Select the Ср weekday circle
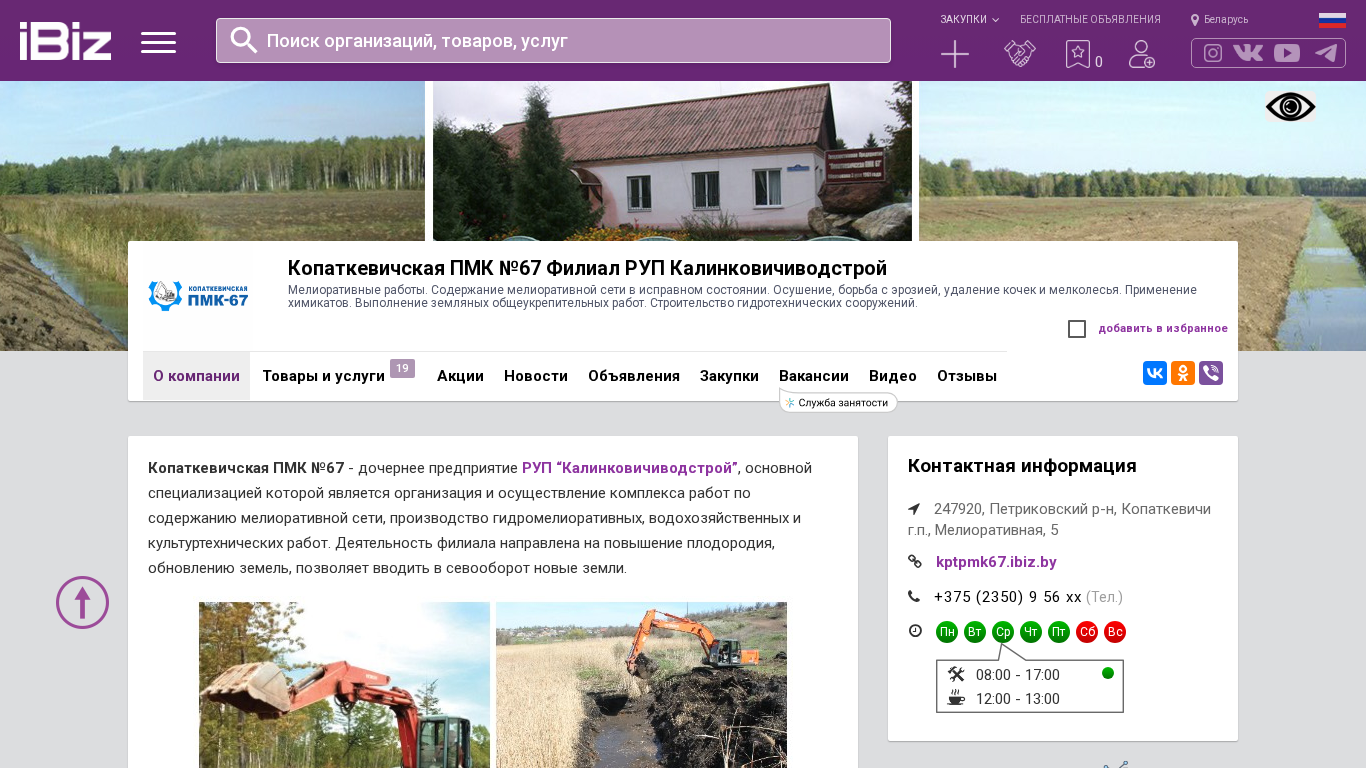Viewport: 1366px width, 768px height. coord(1003,632)
